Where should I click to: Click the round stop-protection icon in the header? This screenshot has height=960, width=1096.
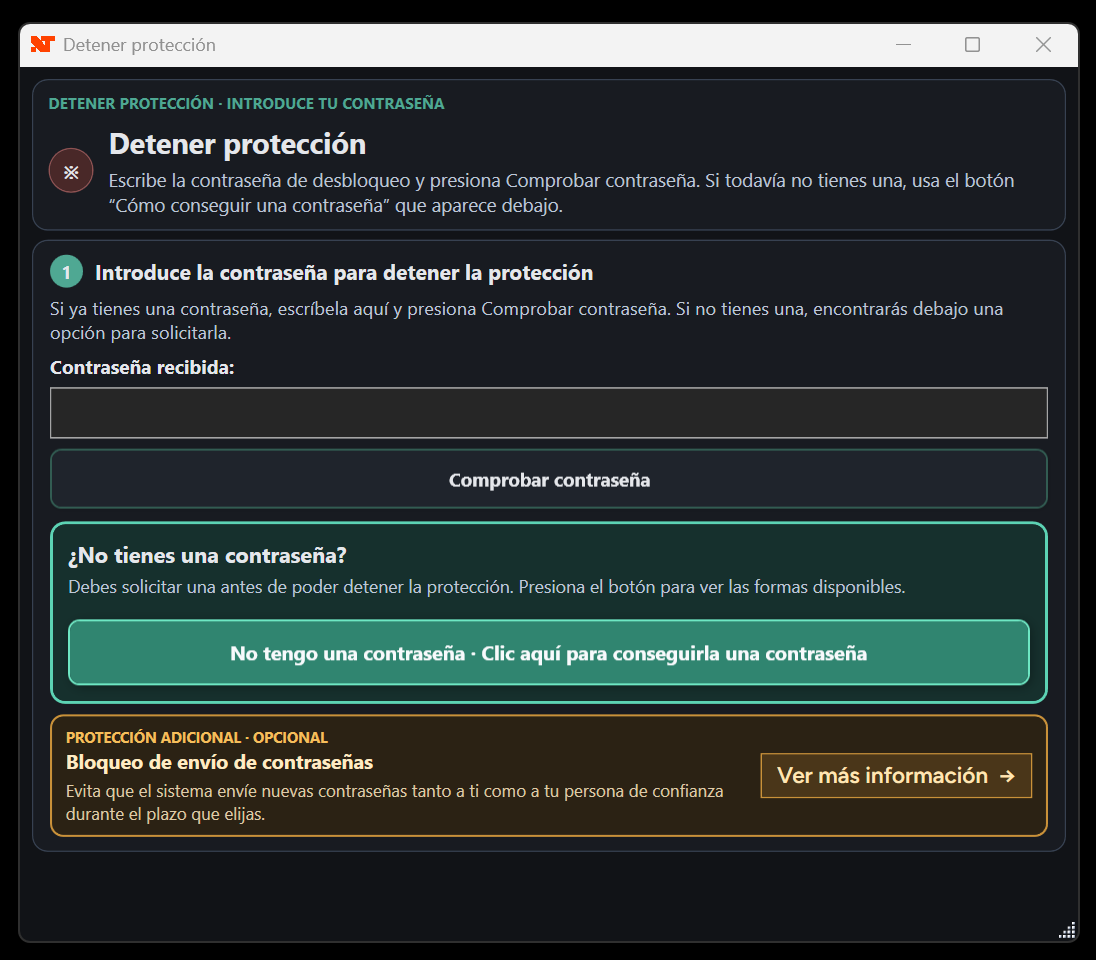click(71, 171)
